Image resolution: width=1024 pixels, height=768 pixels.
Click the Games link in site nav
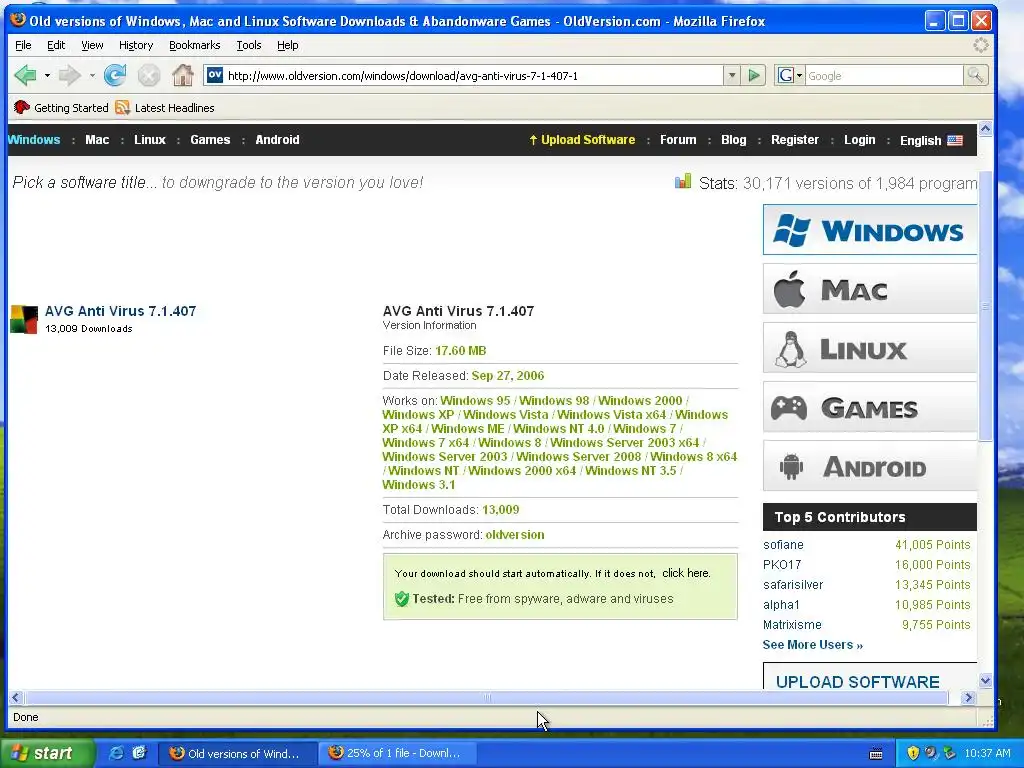click(x=210, y=140)
